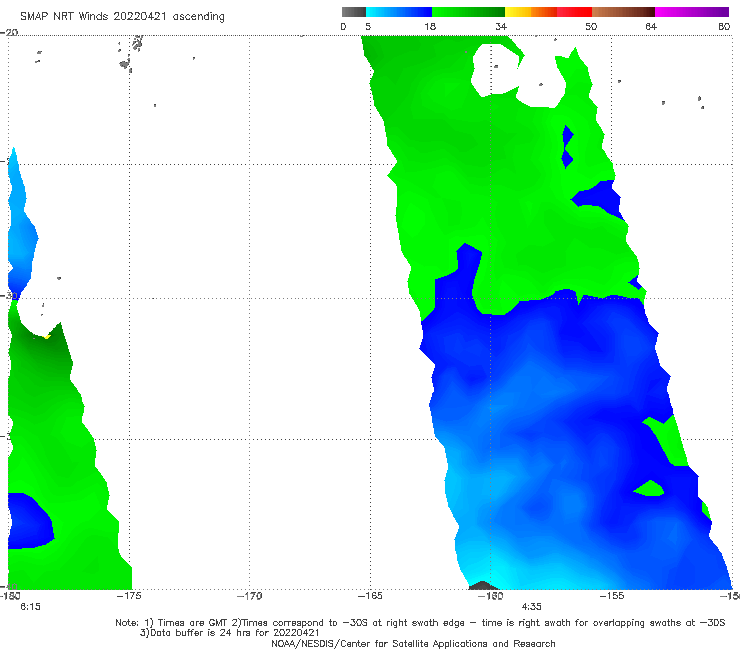The width and height of the screenshot is (740, 650).
Task: Click the brown 50–64 colorbar segment
Action: click(623, 12)
